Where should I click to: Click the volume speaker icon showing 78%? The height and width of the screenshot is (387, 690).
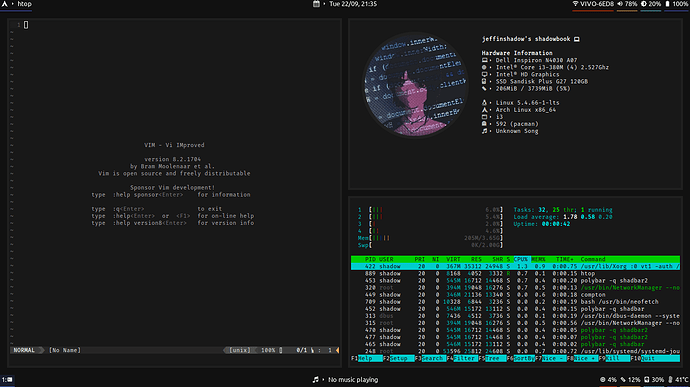click(620, 4)
